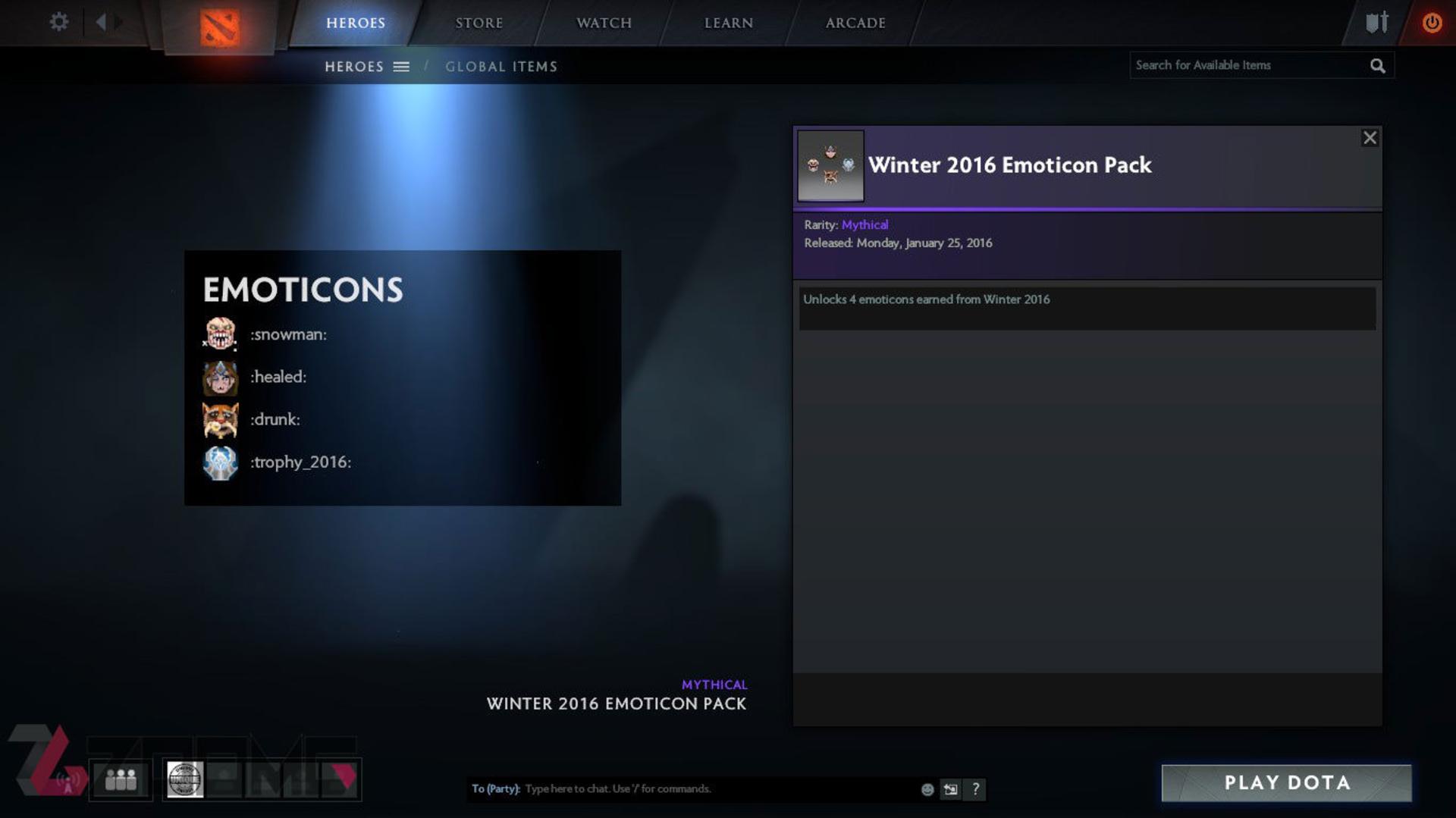
Task: Select the :trophy_2016: emoticon text
Action: tap(301, 462)
